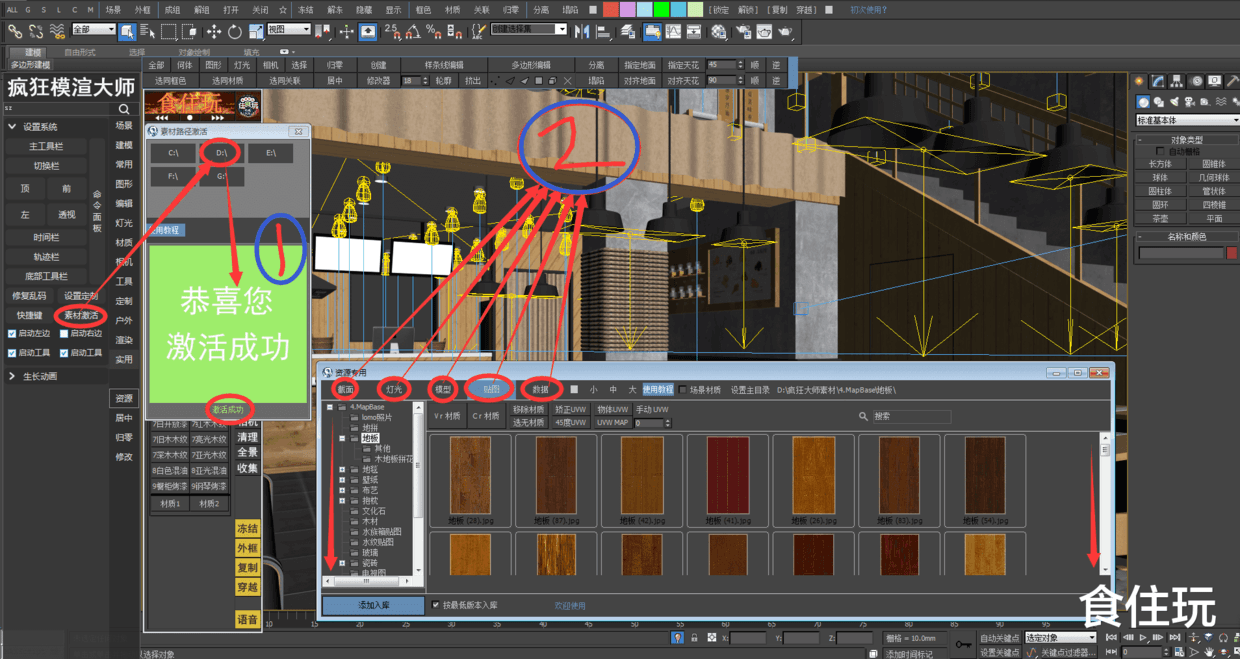Open the 灯光 tab in resource window

point(393,388)
